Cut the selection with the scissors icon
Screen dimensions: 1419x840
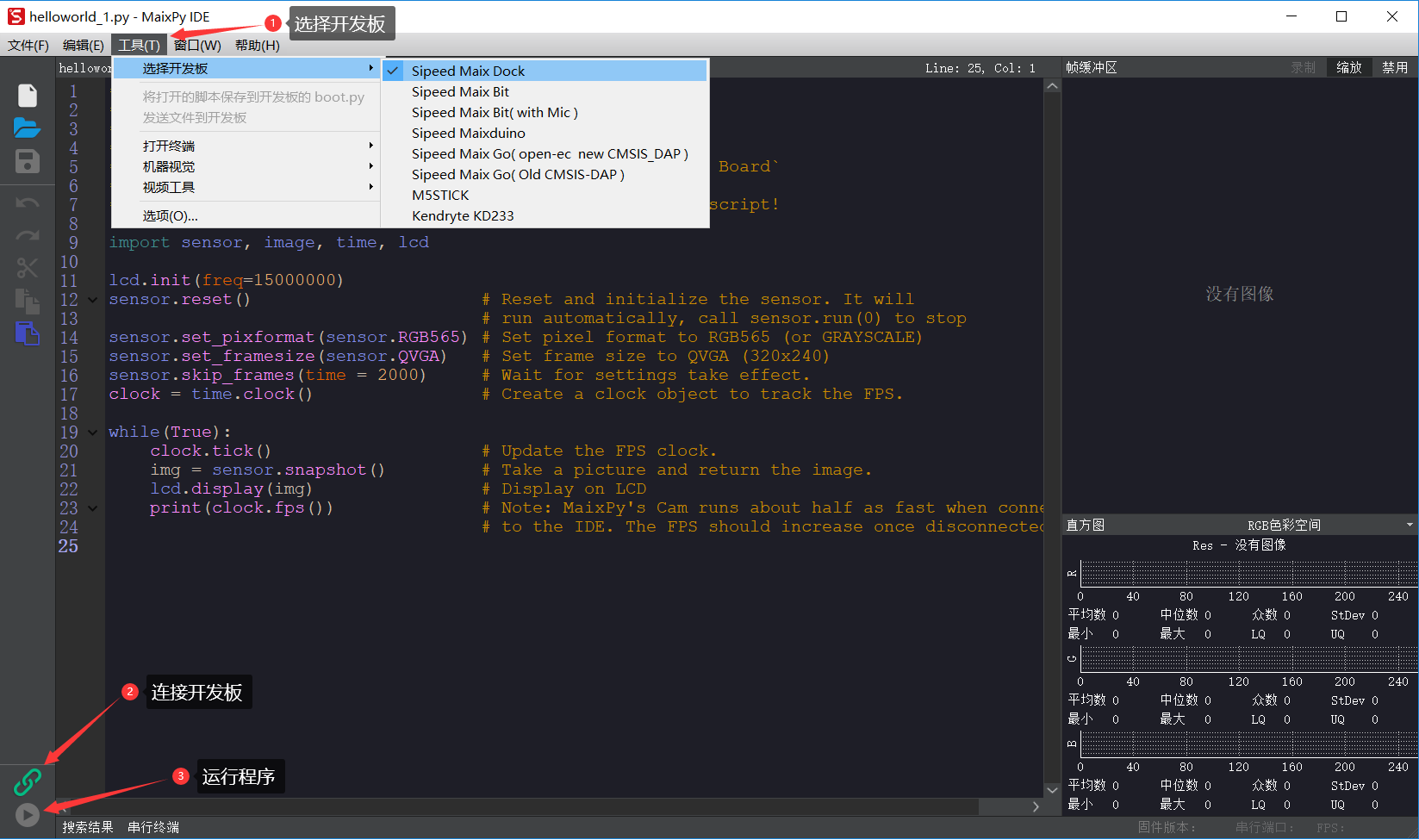pyautogui.click(x=28, y=268)
